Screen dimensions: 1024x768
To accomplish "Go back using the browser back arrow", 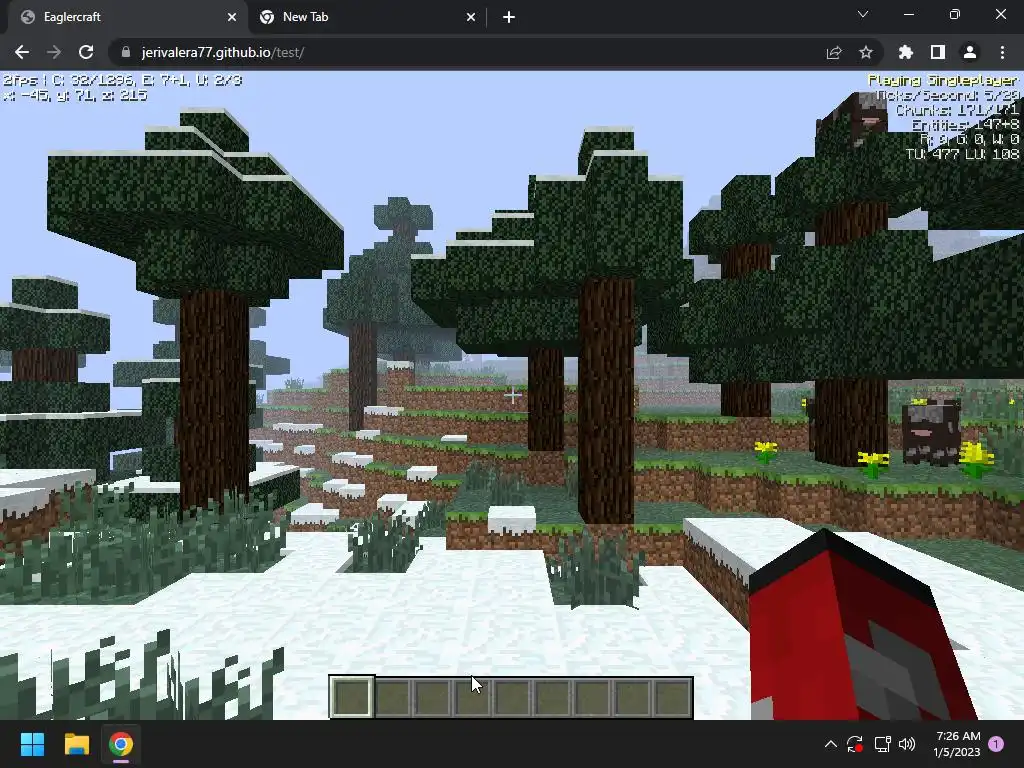I will tap(22, 52).
